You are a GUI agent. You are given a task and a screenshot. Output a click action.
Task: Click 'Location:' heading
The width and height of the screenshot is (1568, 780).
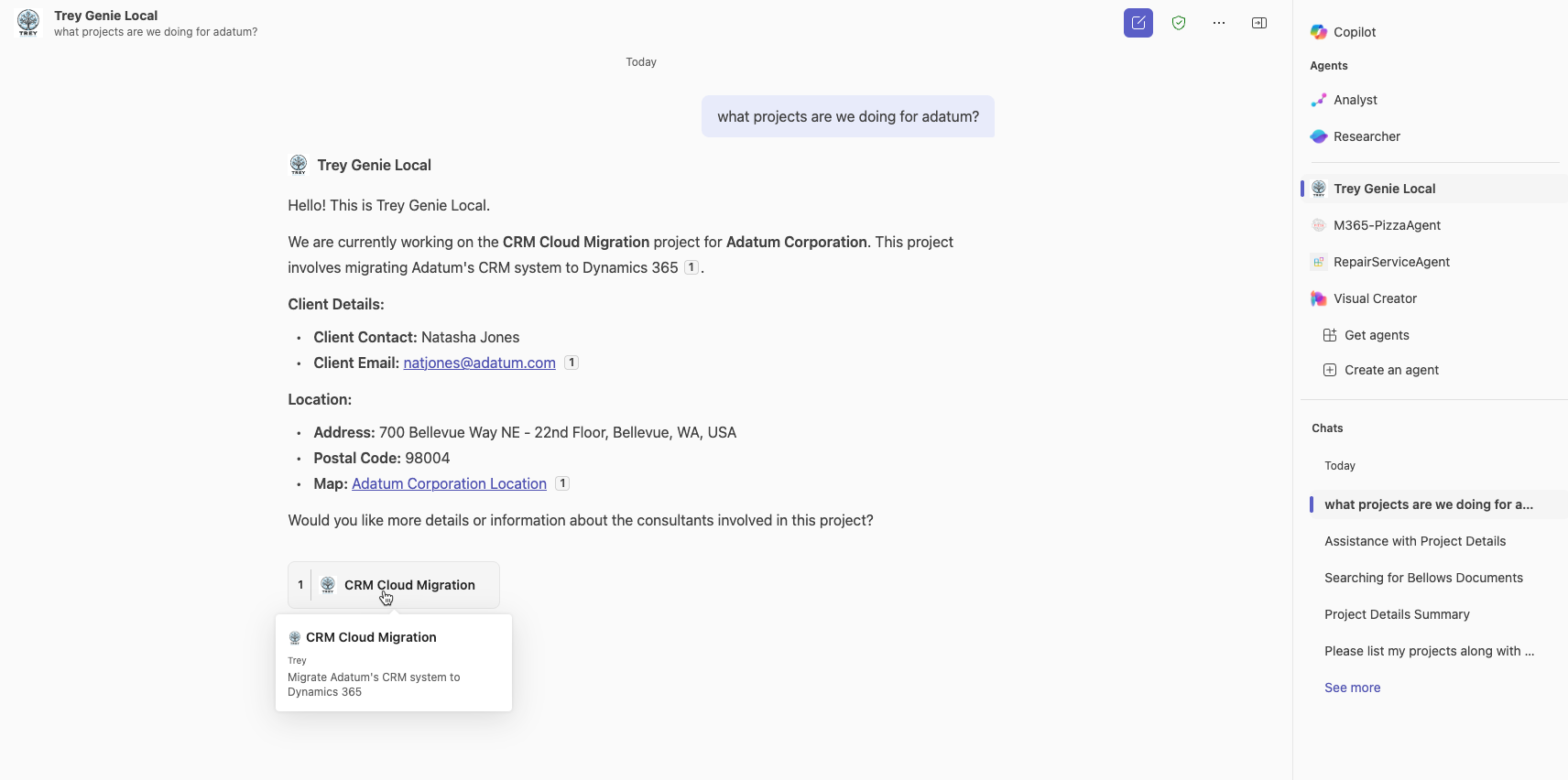320,399
